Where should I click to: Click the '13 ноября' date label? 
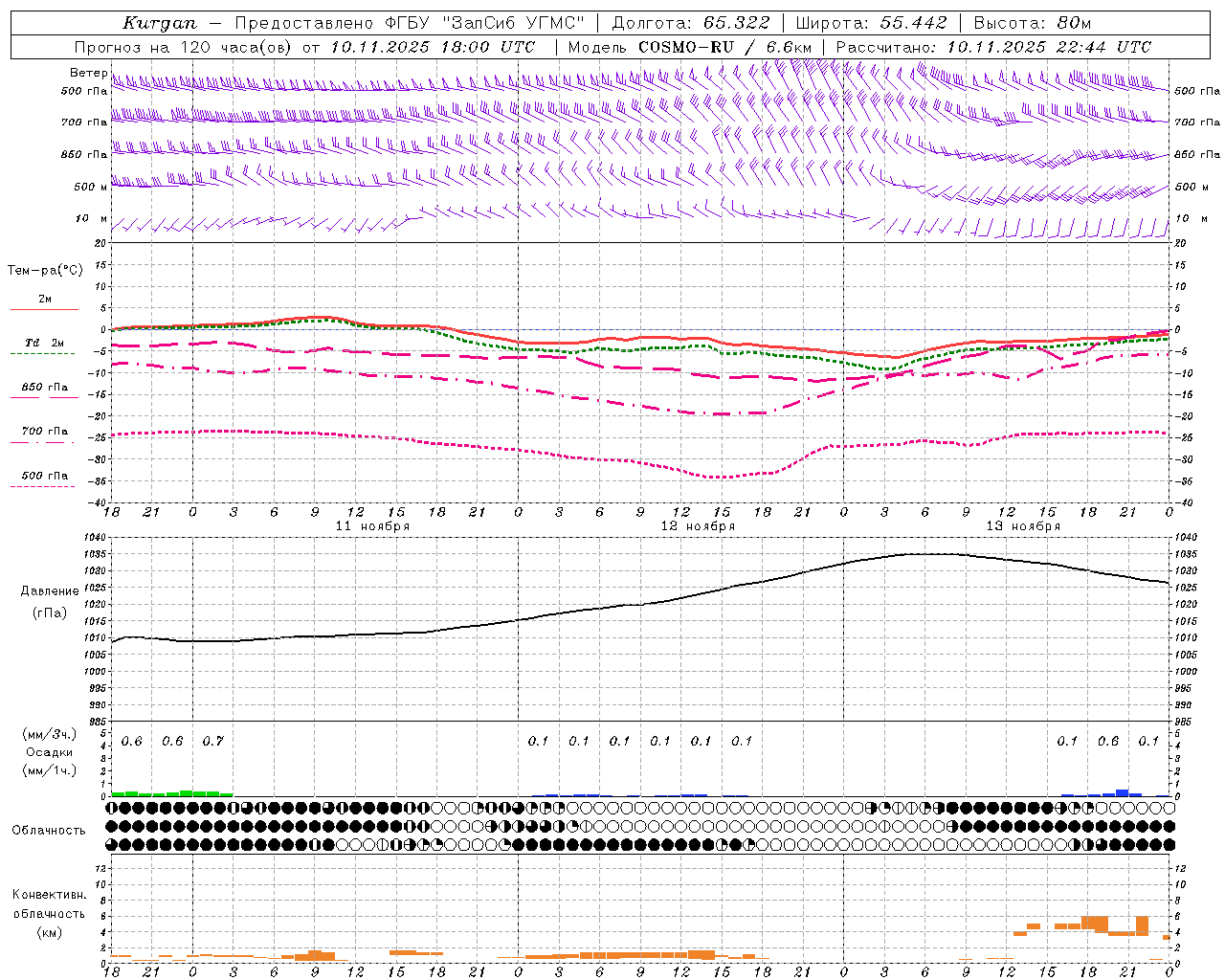tap(1023, 526)
